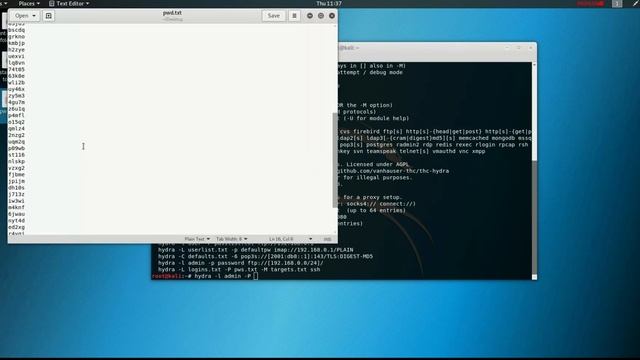Click the line 'lq8vn' in editor

(x=17, y=63)
